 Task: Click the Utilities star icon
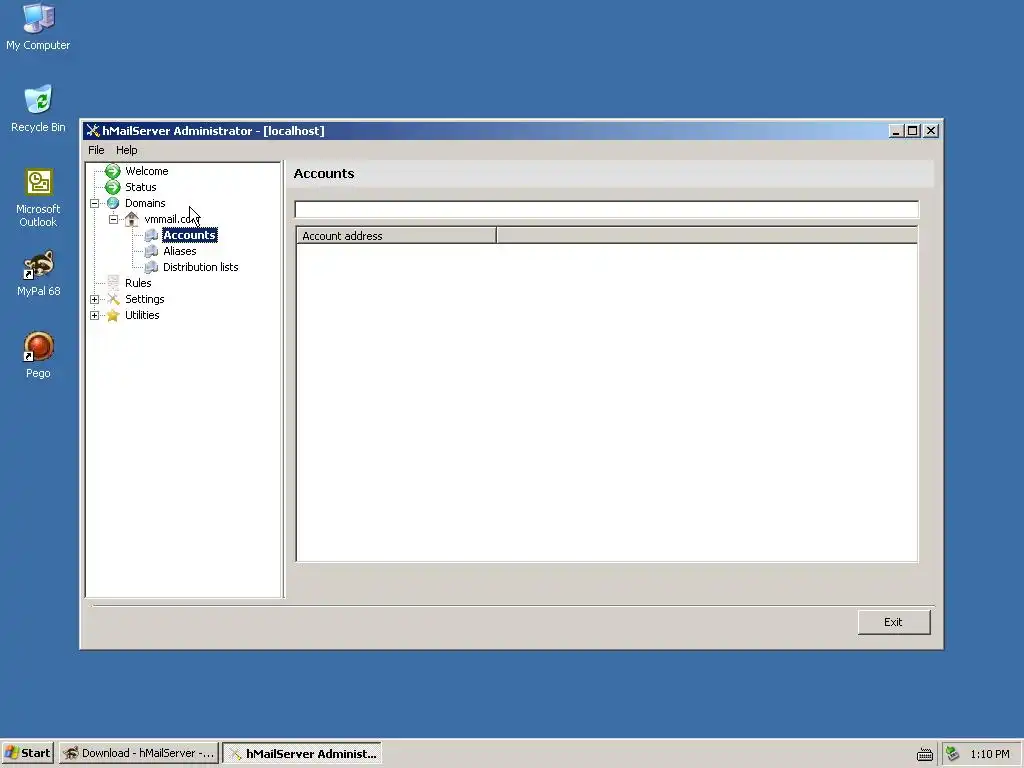[113, 315]
